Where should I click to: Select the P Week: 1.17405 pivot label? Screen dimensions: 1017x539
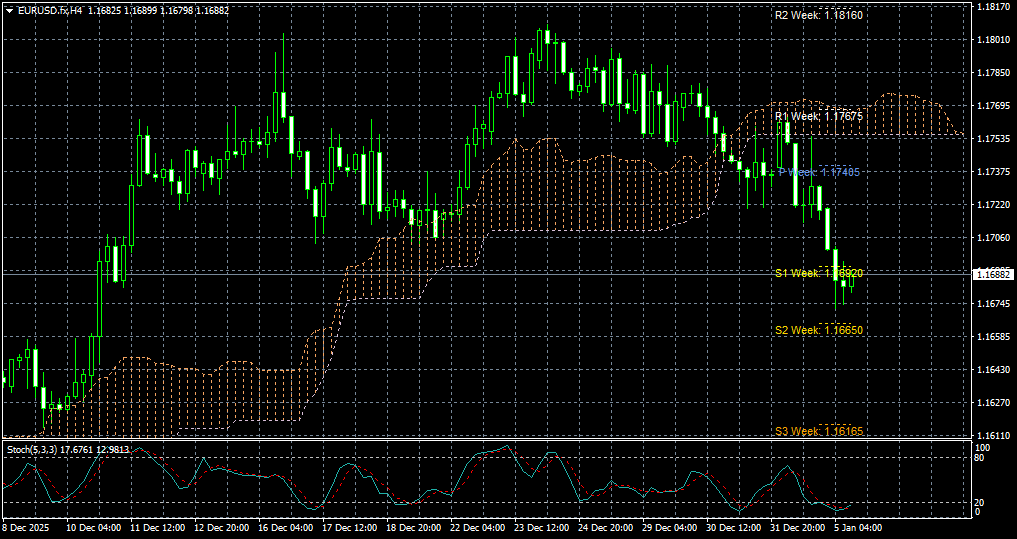819,173
